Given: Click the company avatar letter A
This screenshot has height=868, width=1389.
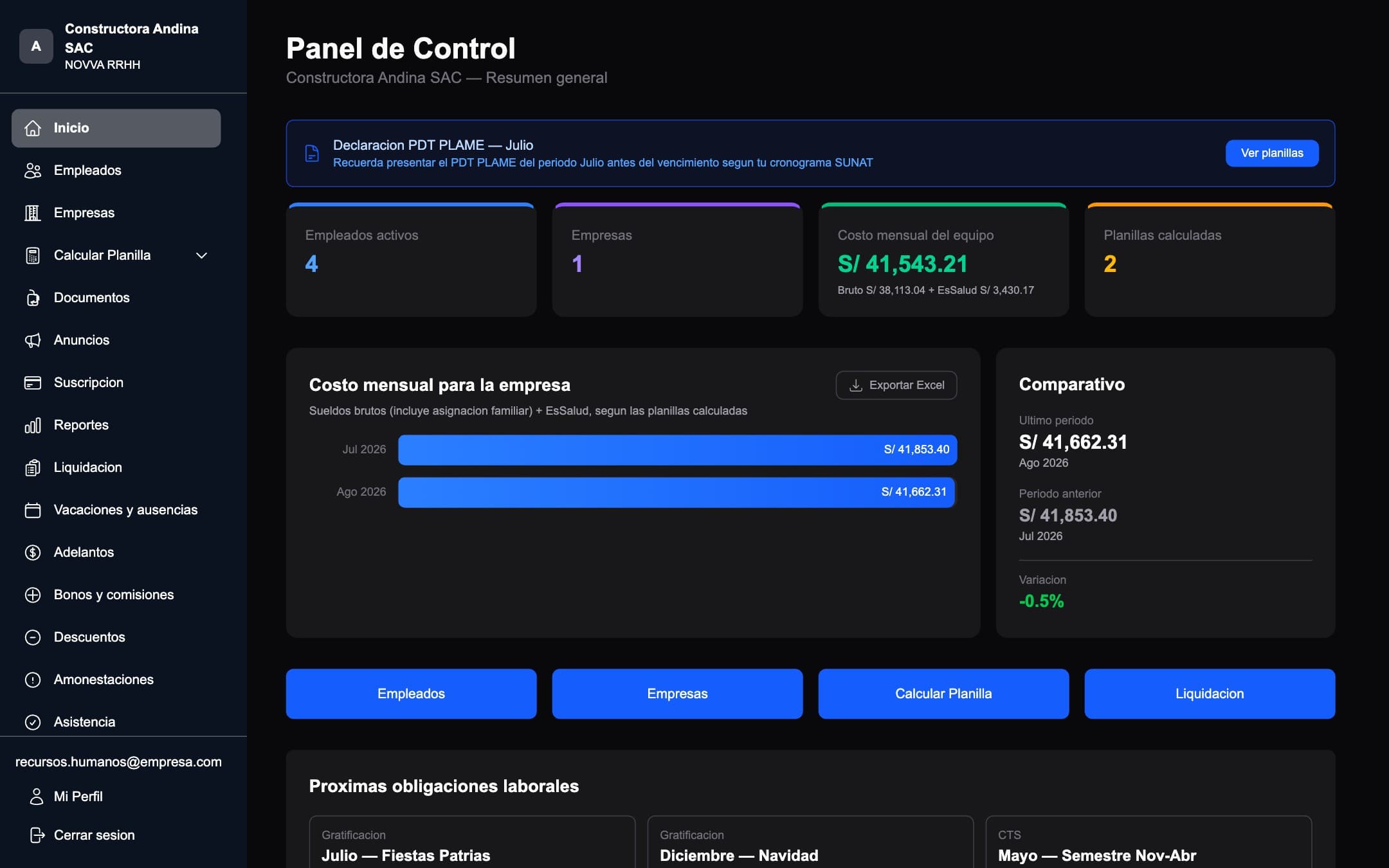Looking at the screenshot, I should (36, 46).
